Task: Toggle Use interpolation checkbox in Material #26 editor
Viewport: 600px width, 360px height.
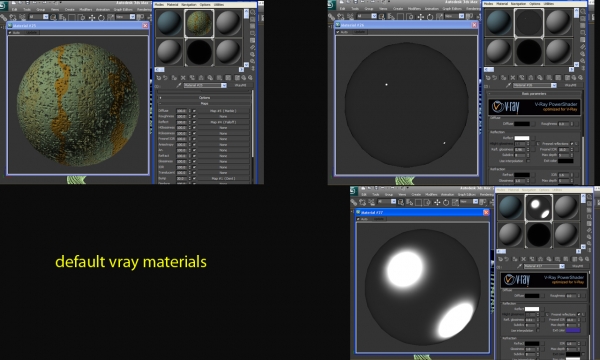Action: (x=528, y=161)
